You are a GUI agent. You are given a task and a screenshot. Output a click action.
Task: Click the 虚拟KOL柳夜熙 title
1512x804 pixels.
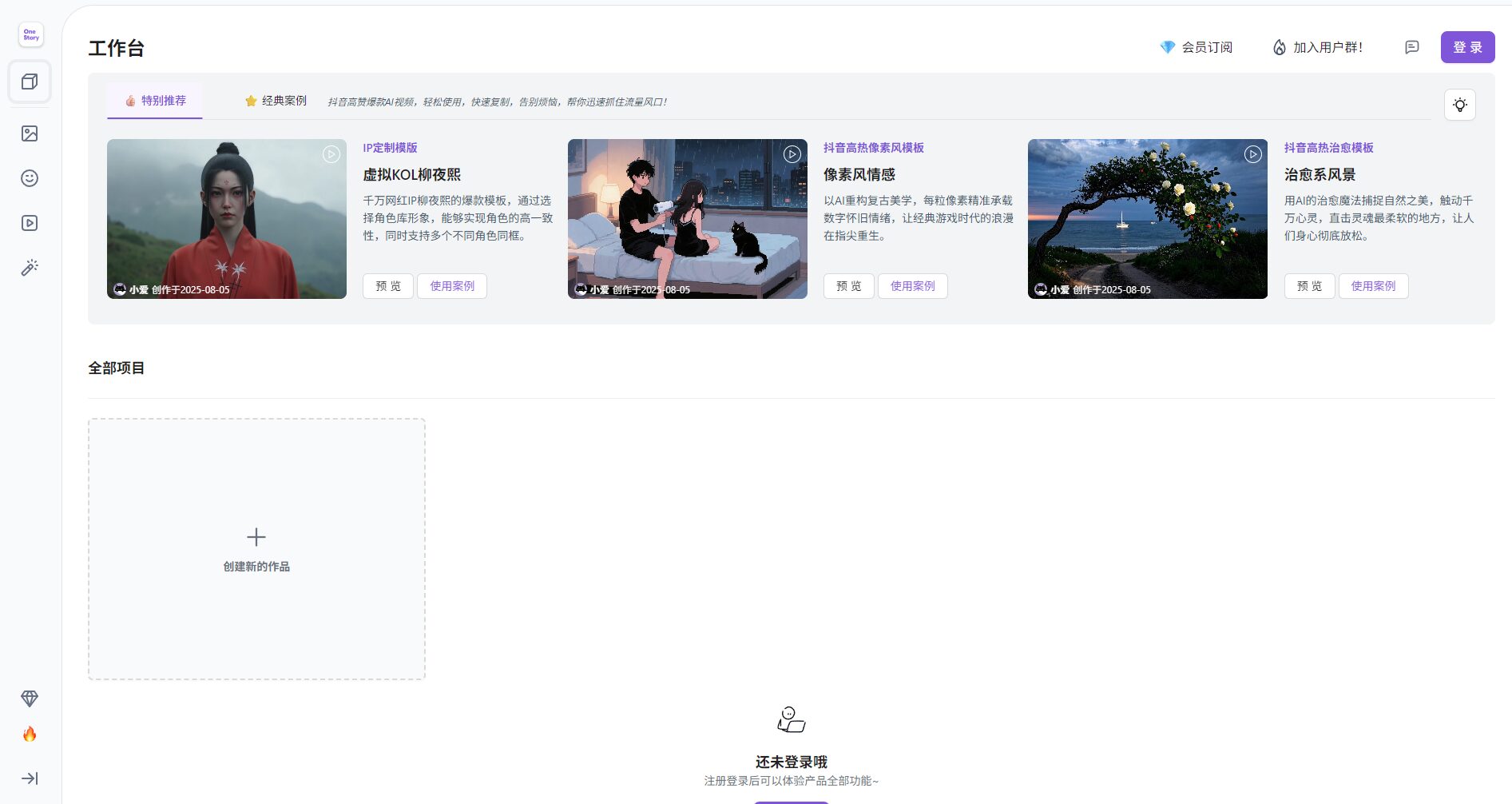(x=412, y=174)
